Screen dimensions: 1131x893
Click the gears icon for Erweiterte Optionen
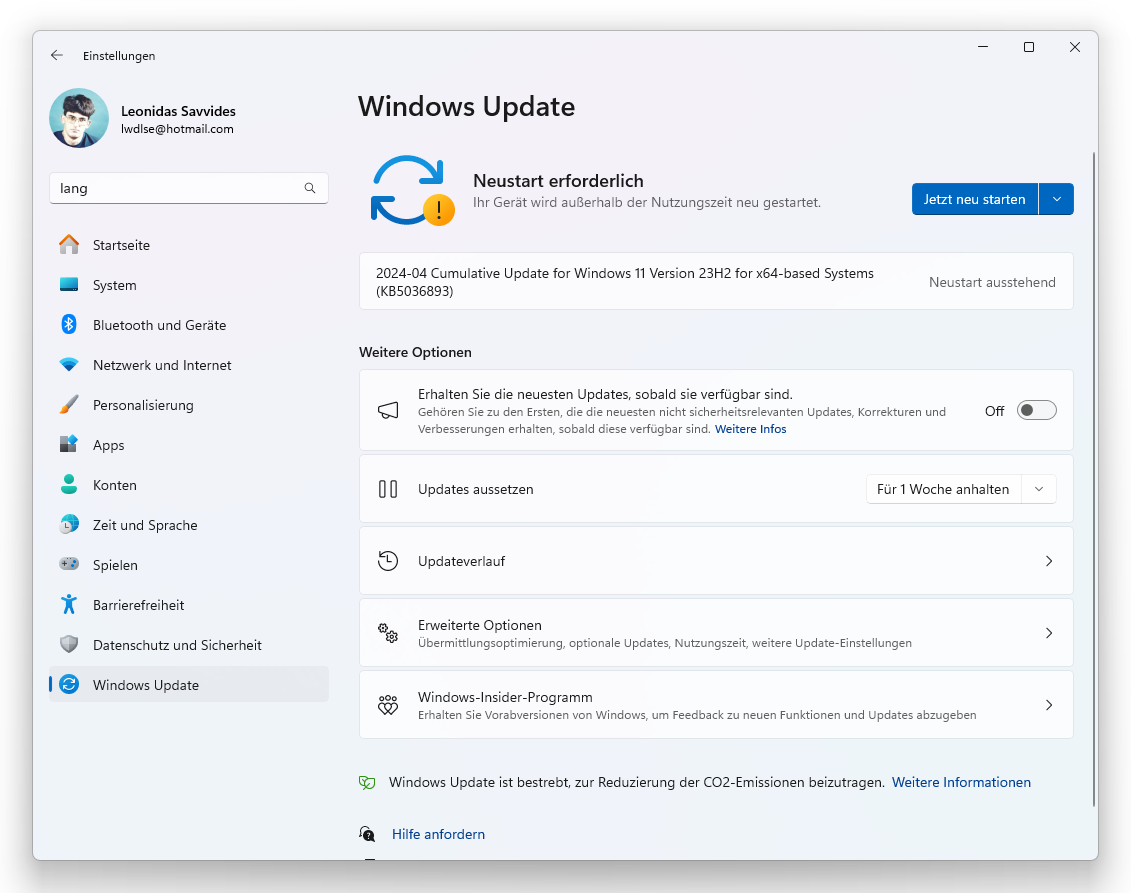pyautogui.click(x=388, y=633)
